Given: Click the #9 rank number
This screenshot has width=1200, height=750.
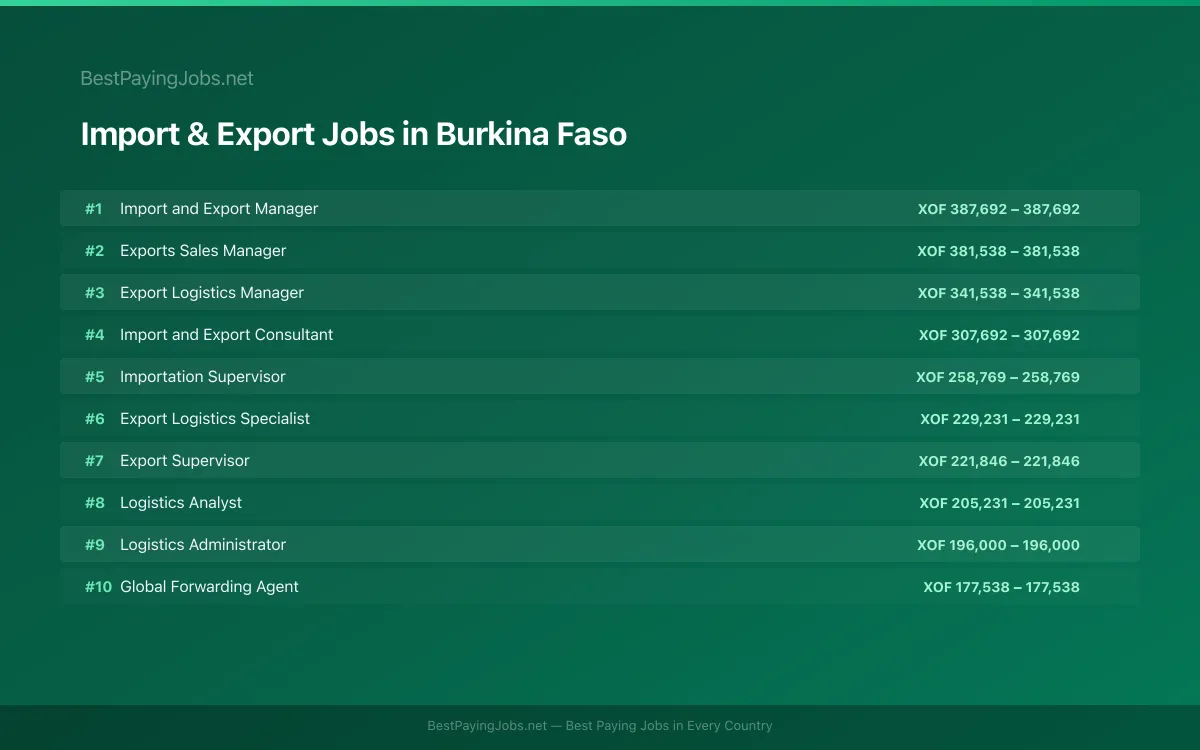Looking at the screenshot, I should (x=94, y=545).
